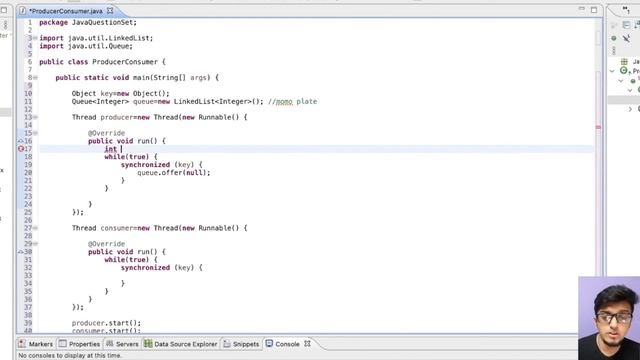Screen dimensions: 640x360
Task: Click the crossed-out filter icon in Outline
Action: pos(626,38)
